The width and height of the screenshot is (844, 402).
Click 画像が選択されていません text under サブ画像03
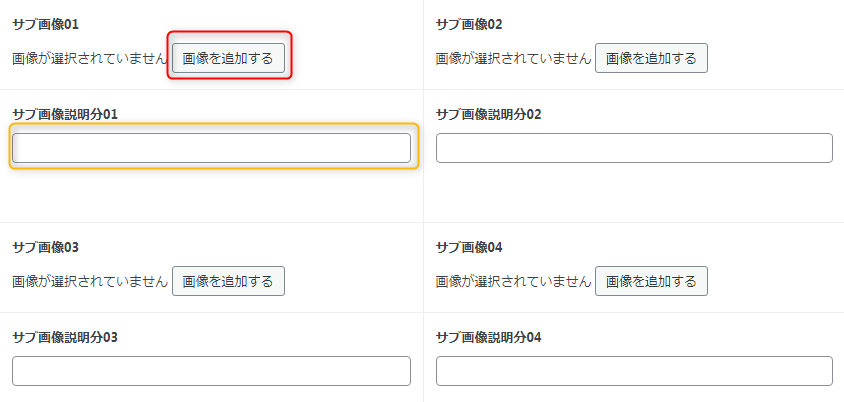click(89, 281)
